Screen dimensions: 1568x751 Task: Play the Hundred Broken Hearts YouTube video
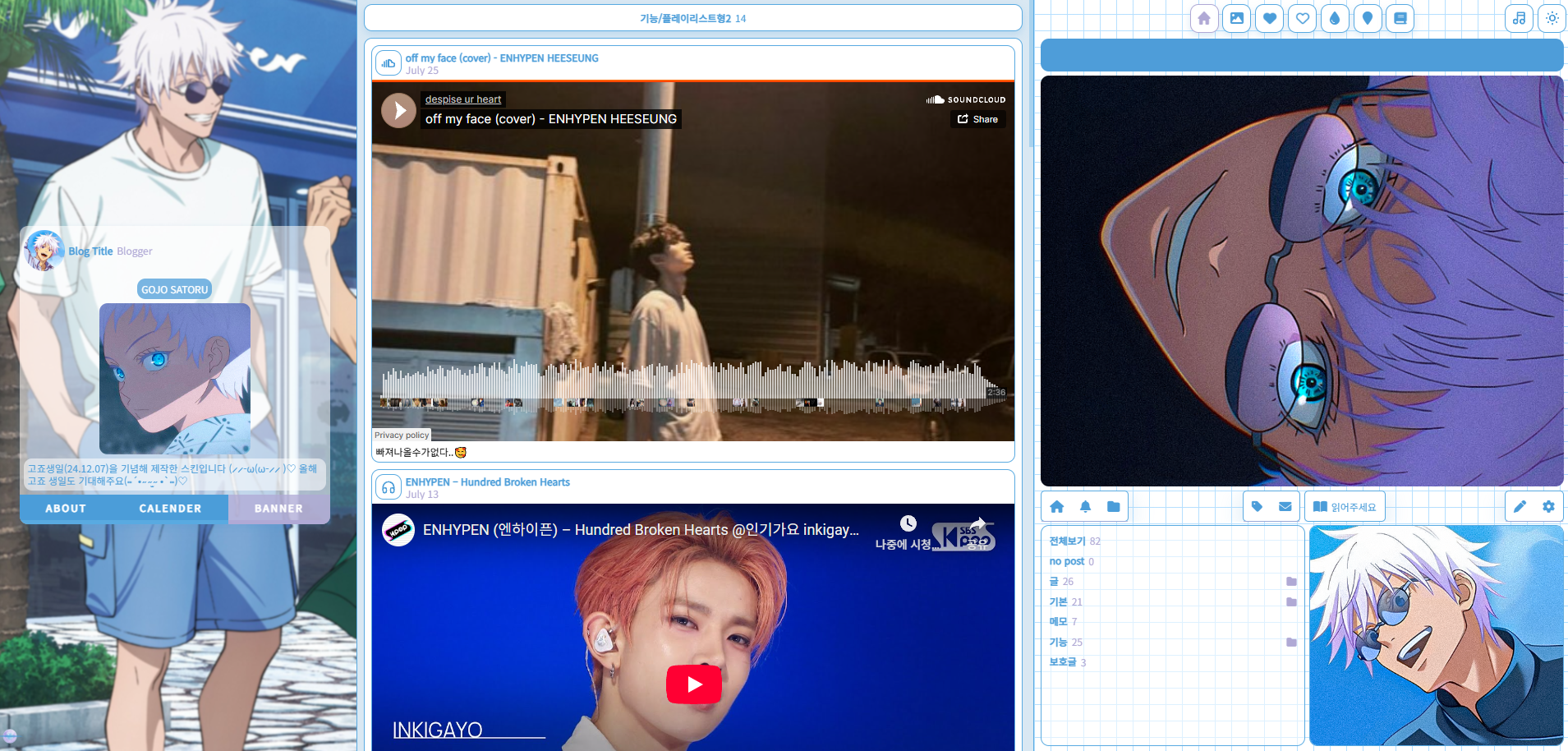tap(694, 684)
